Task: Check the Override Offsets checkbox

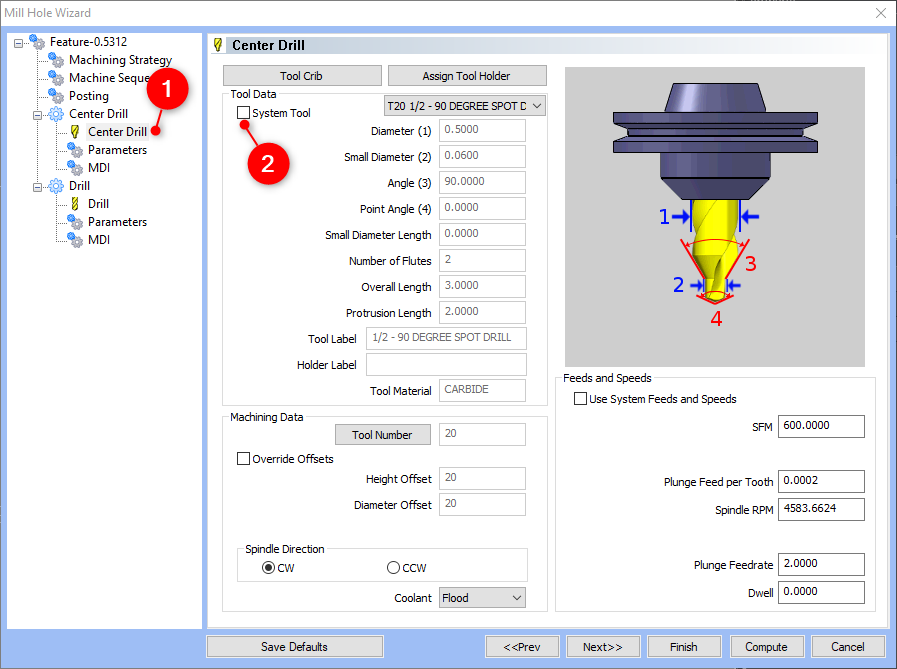Action: pyautogui.click(x=243, y=458)
